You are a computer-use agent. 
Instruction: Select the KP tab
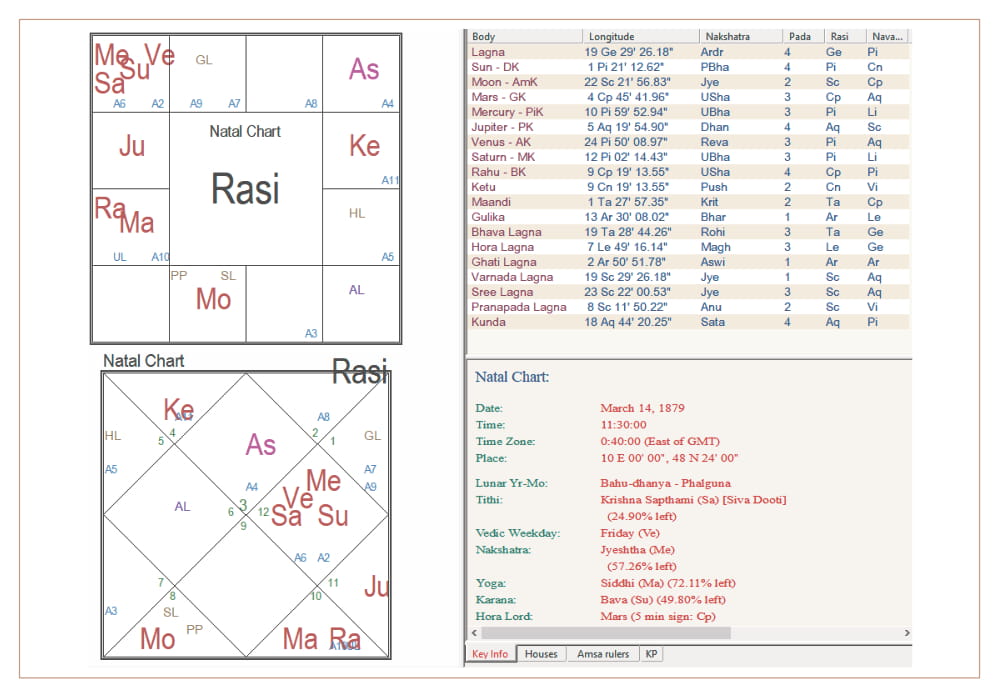tap(652, 654)
